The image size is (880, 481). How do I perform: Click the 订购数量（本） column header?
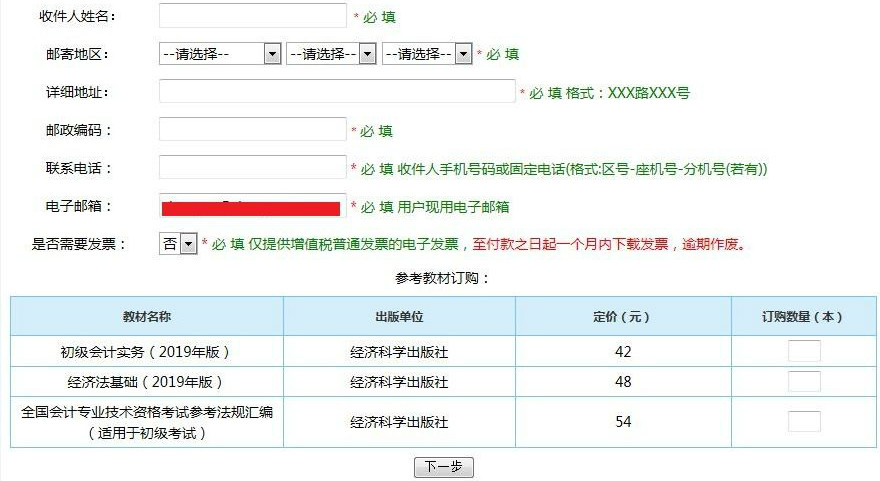[x=802, y=317]
